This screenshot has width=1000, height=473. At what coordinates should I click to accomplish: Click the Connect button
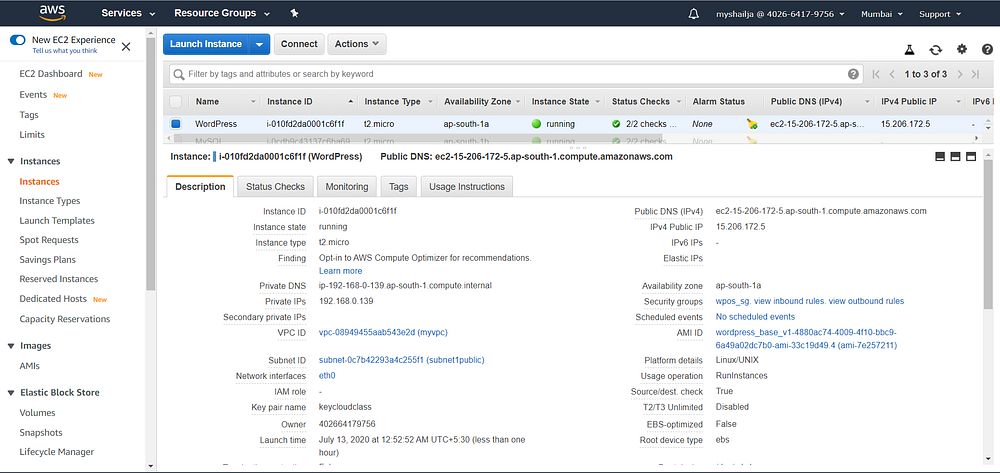tap(299, 44)
